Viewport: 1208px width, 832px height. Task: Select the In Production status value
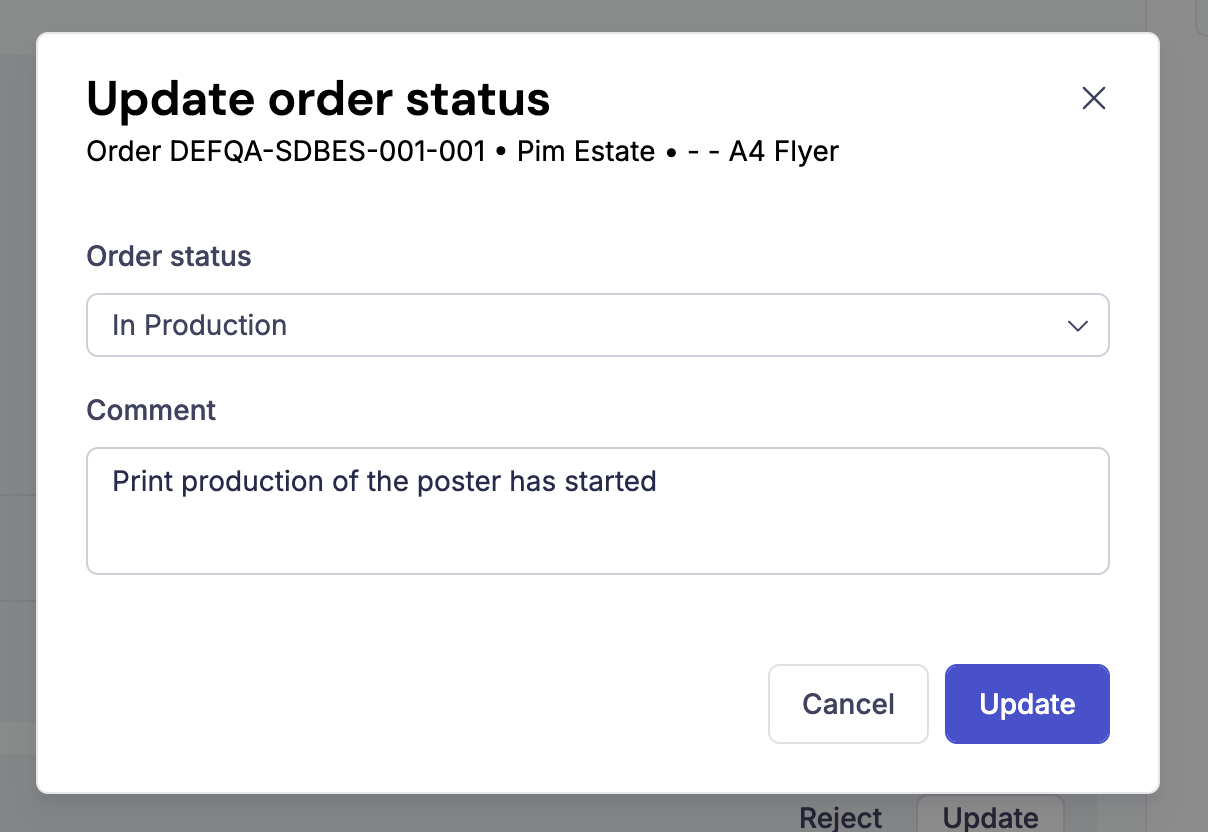[200, 325]
